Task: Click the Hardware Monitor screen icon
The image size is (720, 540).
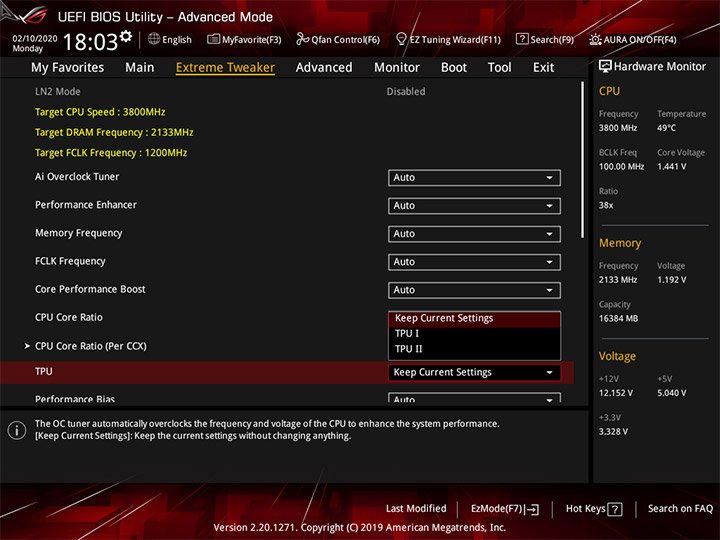Action: tap(605, 67)
